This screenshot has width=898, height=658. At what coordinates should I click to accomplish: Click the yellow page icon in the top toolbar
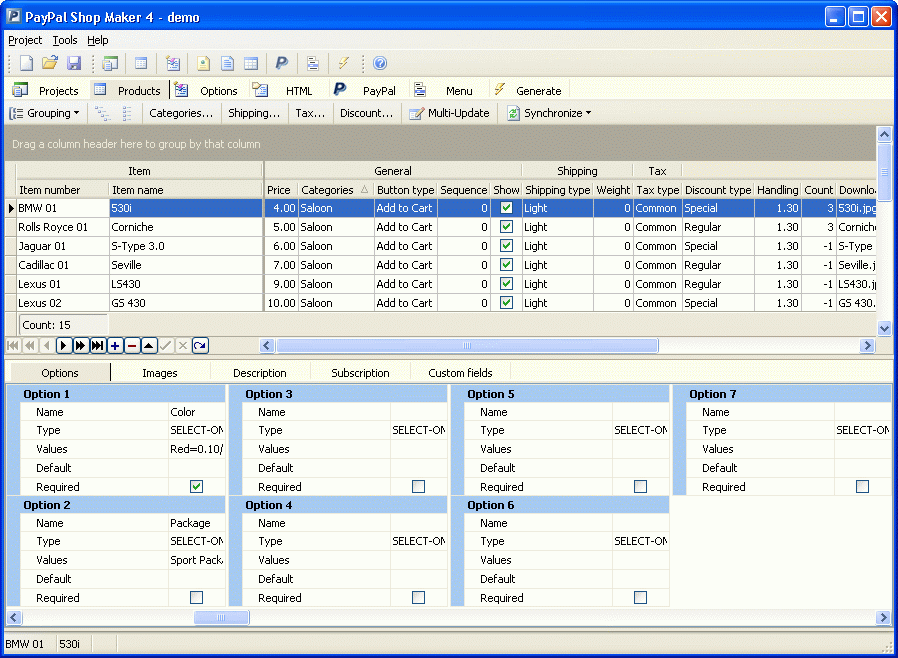point(203,63)
